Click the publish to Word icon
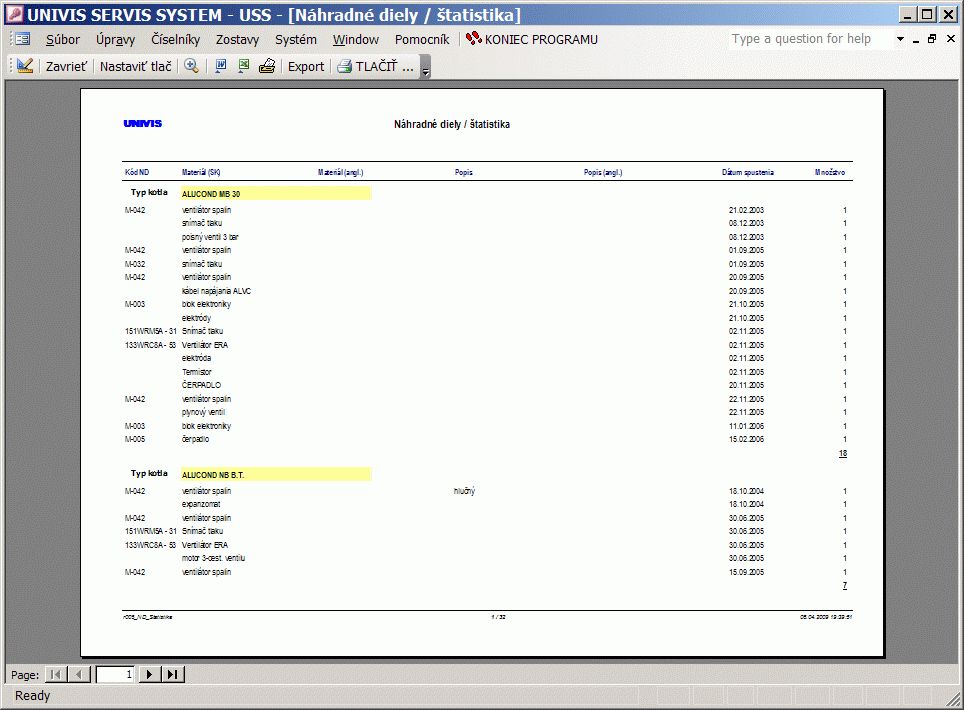964x710 pixels. point(221,66)
